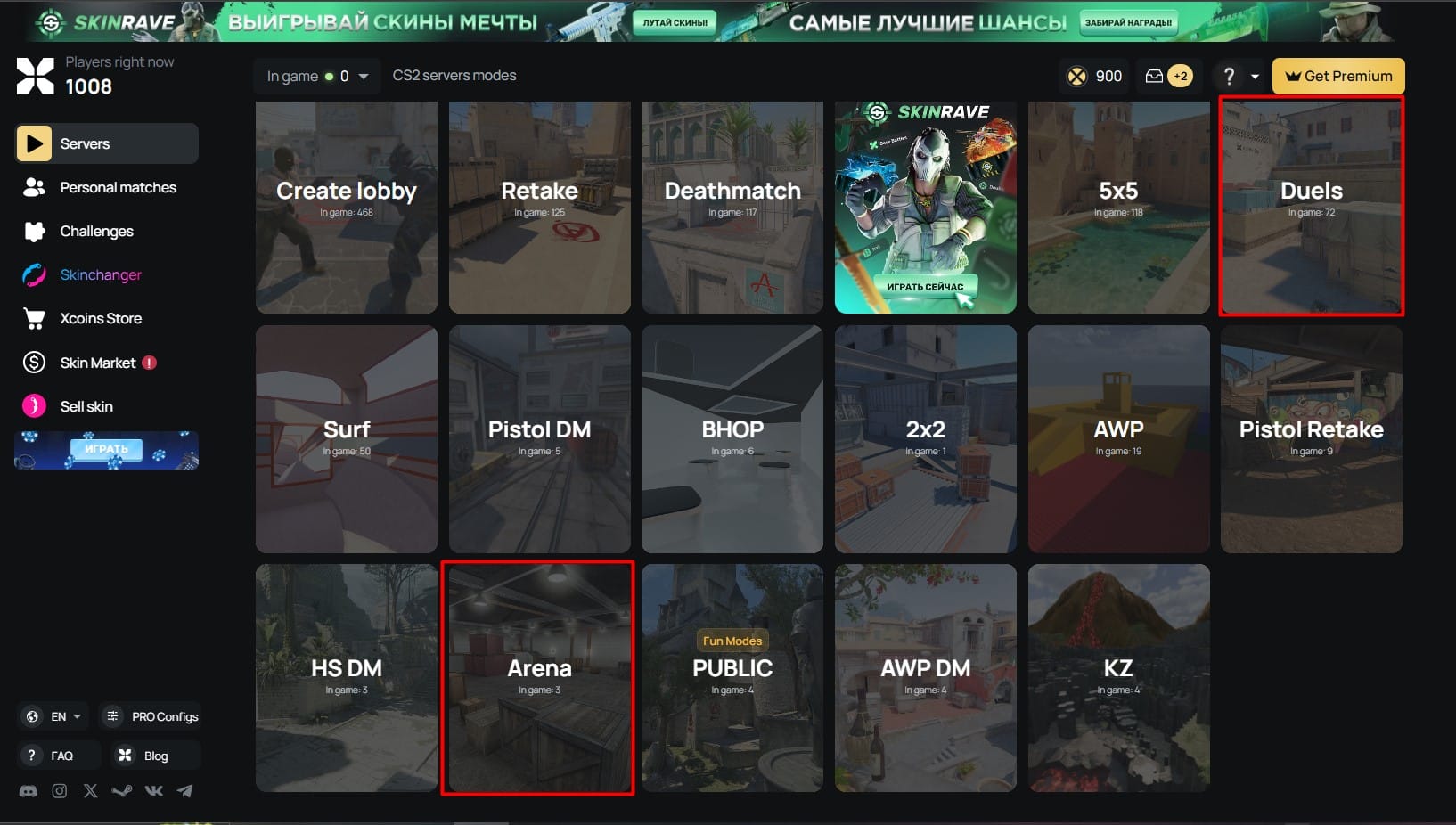This screenshot has height=825, width=1456.
Task: Select the Arena server mode tile
Action: [538, 677]
